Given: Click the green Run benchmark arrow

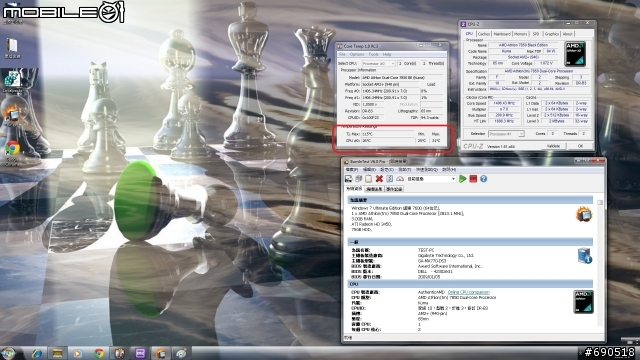Looking at the screenshot, I should click(x=462, y=179).
